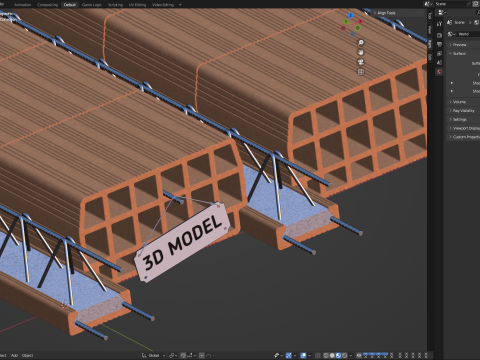Image resolution: width=480 pixels, height=360 pixels.
Task: Open the proportional editing falloff dropdown
Action: pos(209,355)
